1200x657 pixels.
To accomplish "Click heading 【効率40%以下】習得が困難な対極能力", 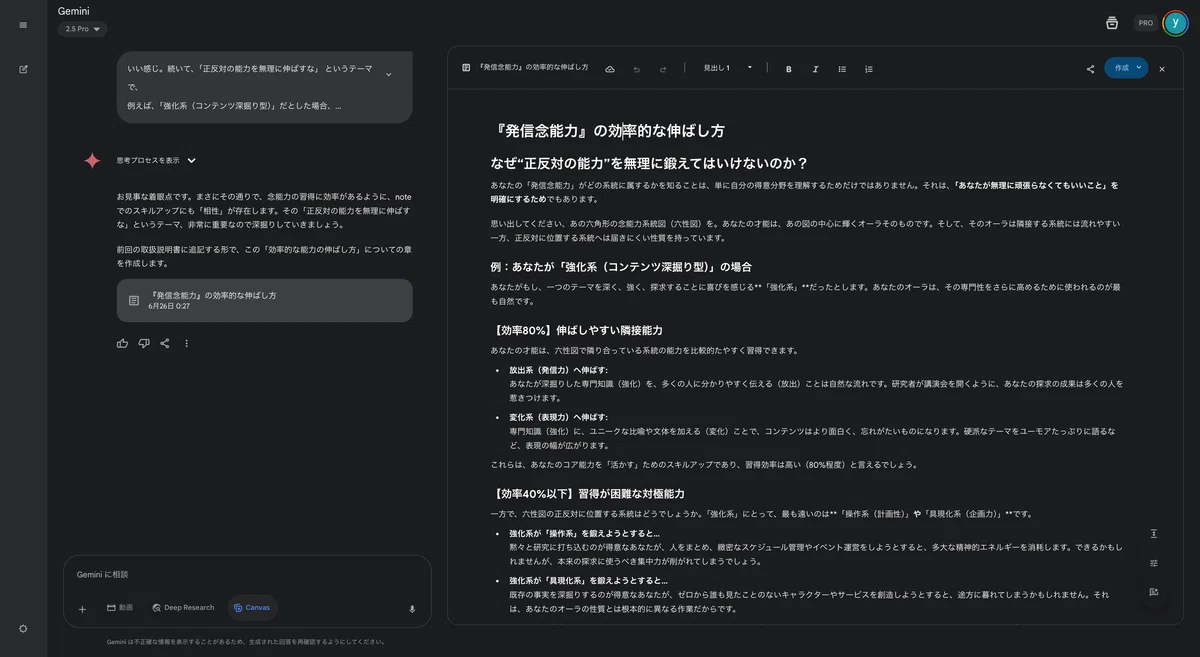I will click(588, 493).
